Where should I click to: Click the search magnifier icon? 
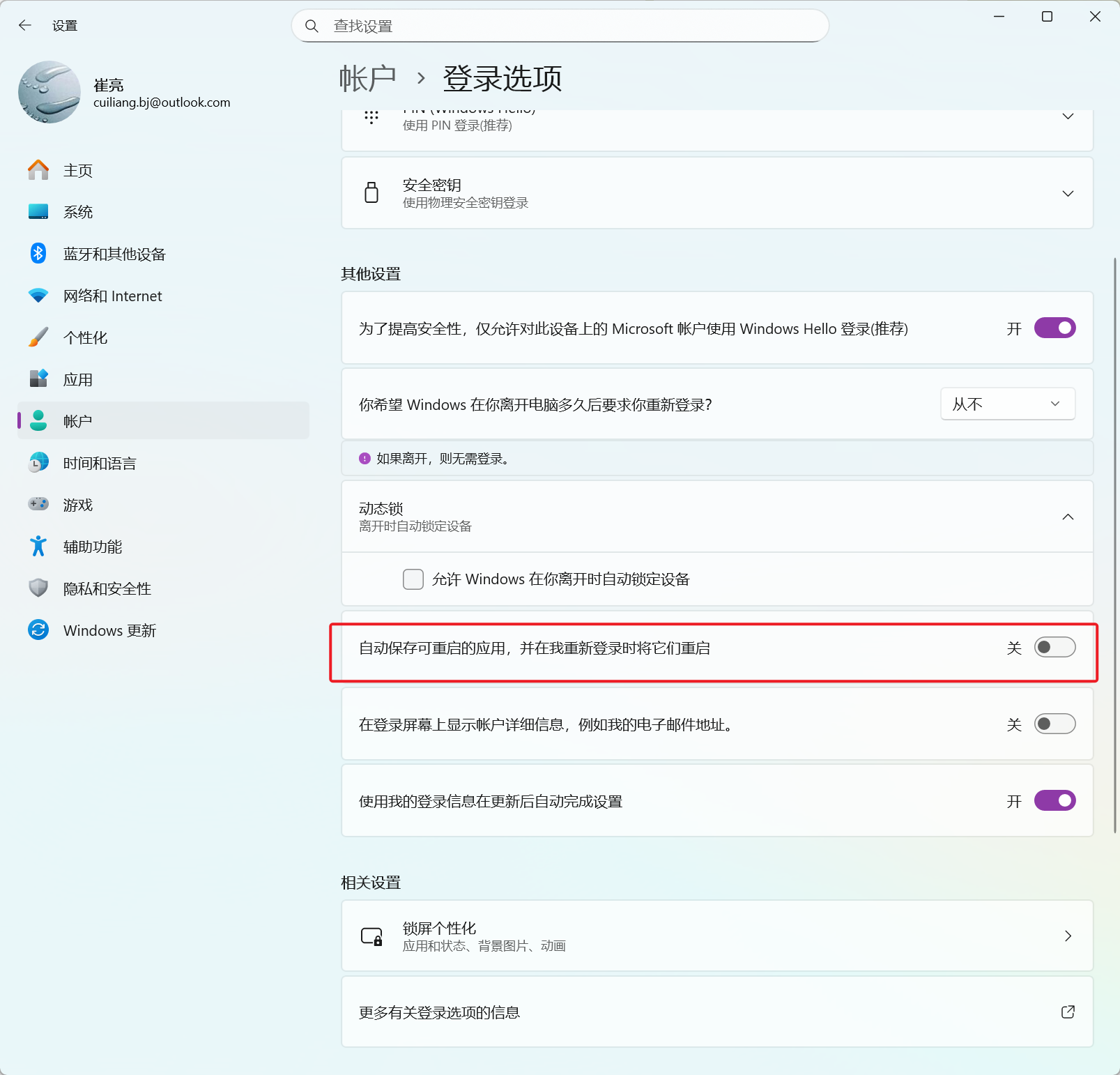(312, 26)
